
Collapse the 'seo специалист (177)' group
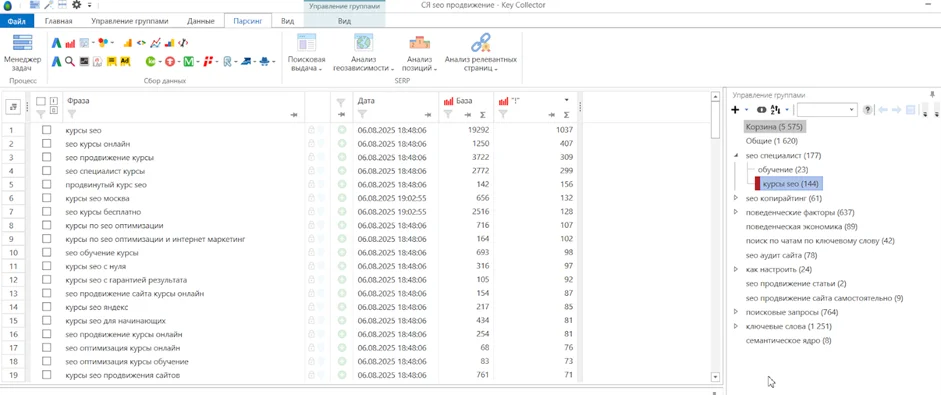[736, 155]
